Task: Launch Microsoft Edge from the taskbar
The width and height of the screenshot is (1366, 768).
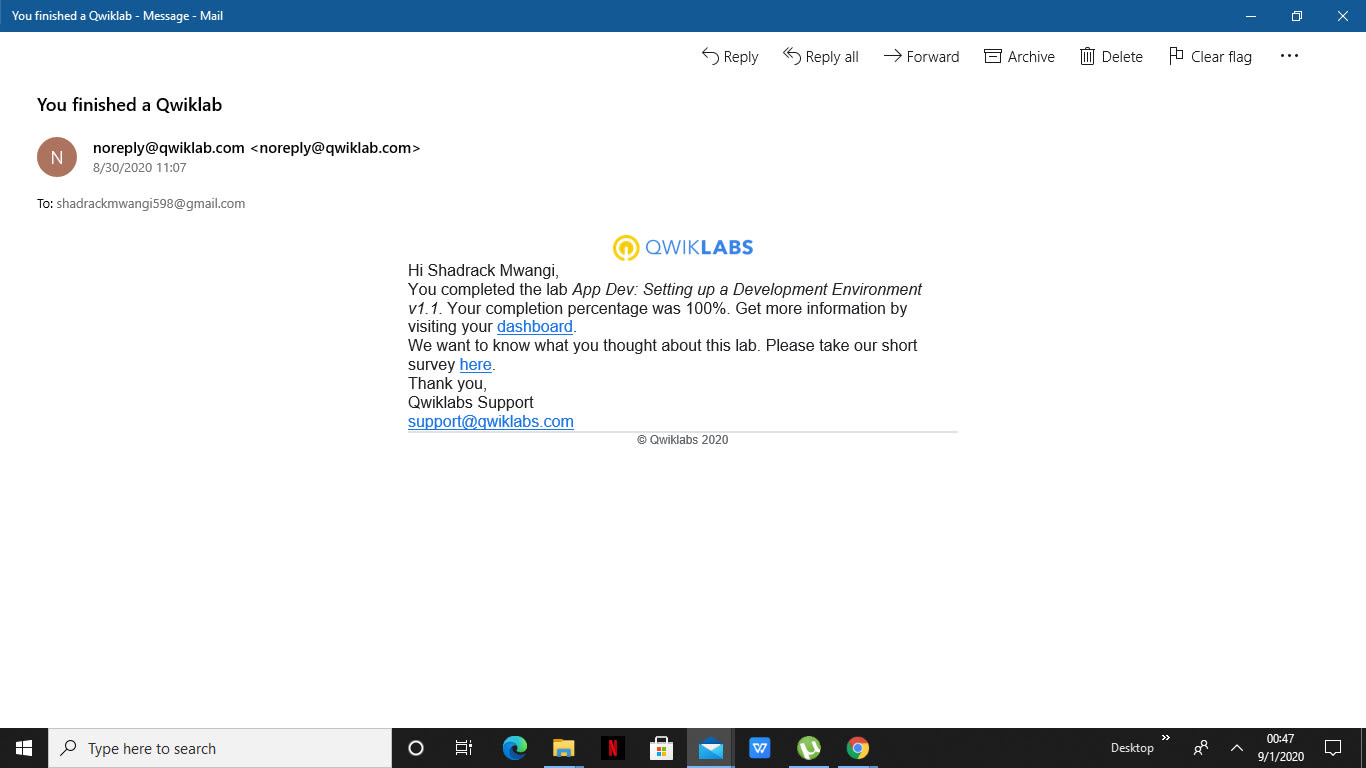Action: tap(515, 748)
